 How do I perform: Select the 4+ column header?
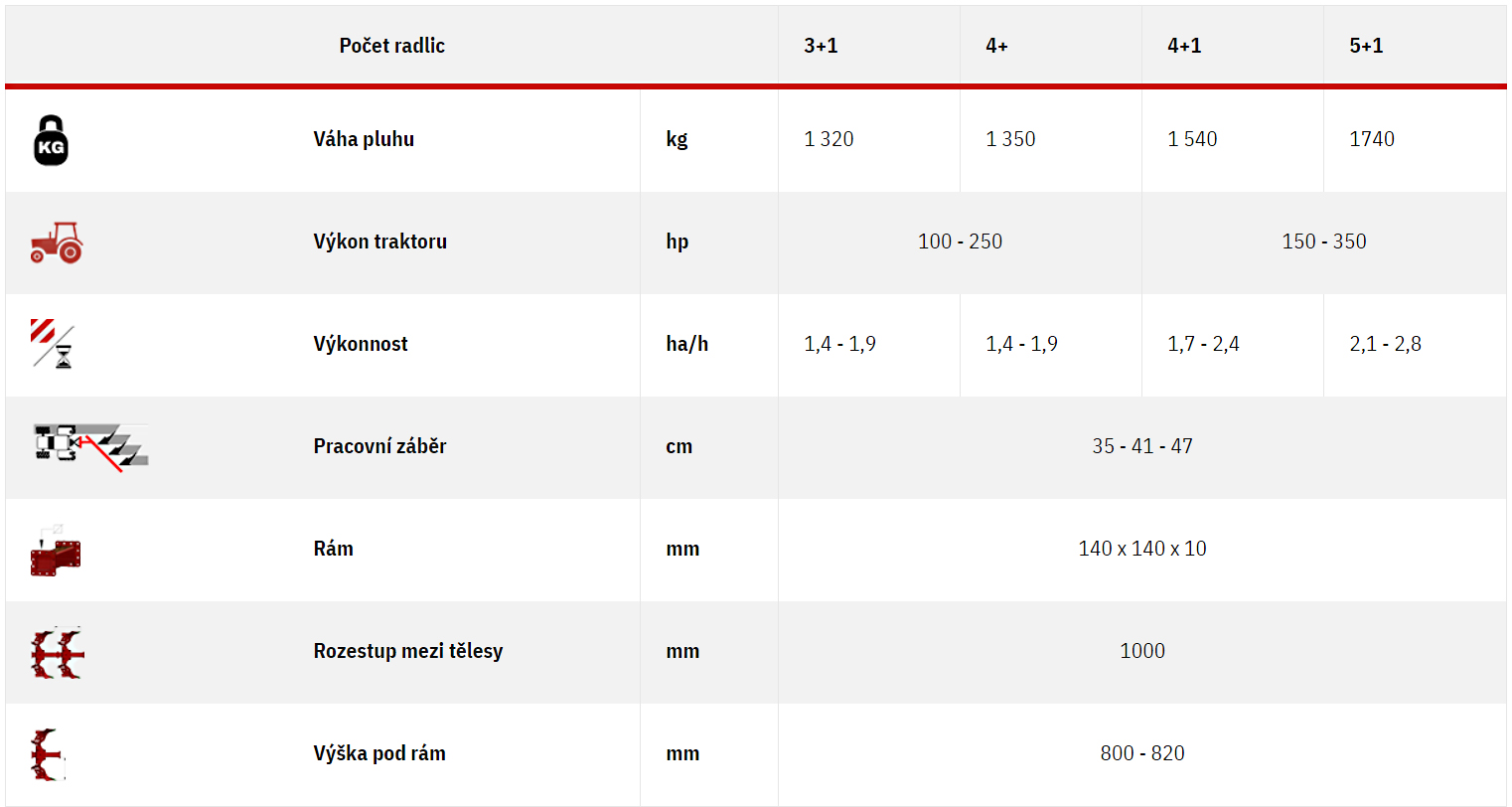coord(996,46)
